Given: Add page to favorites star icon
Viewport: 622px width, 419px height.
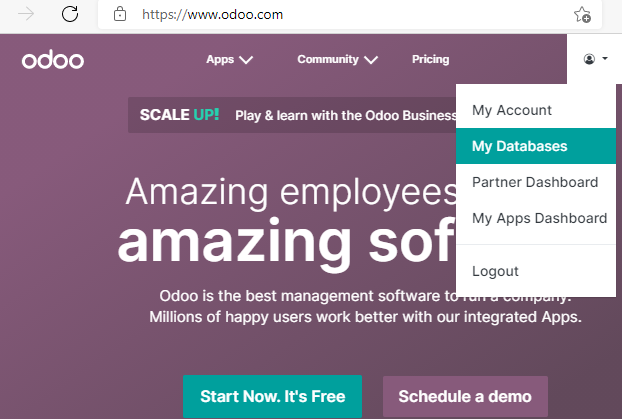Looking at the screenshot, I should 582,15.
